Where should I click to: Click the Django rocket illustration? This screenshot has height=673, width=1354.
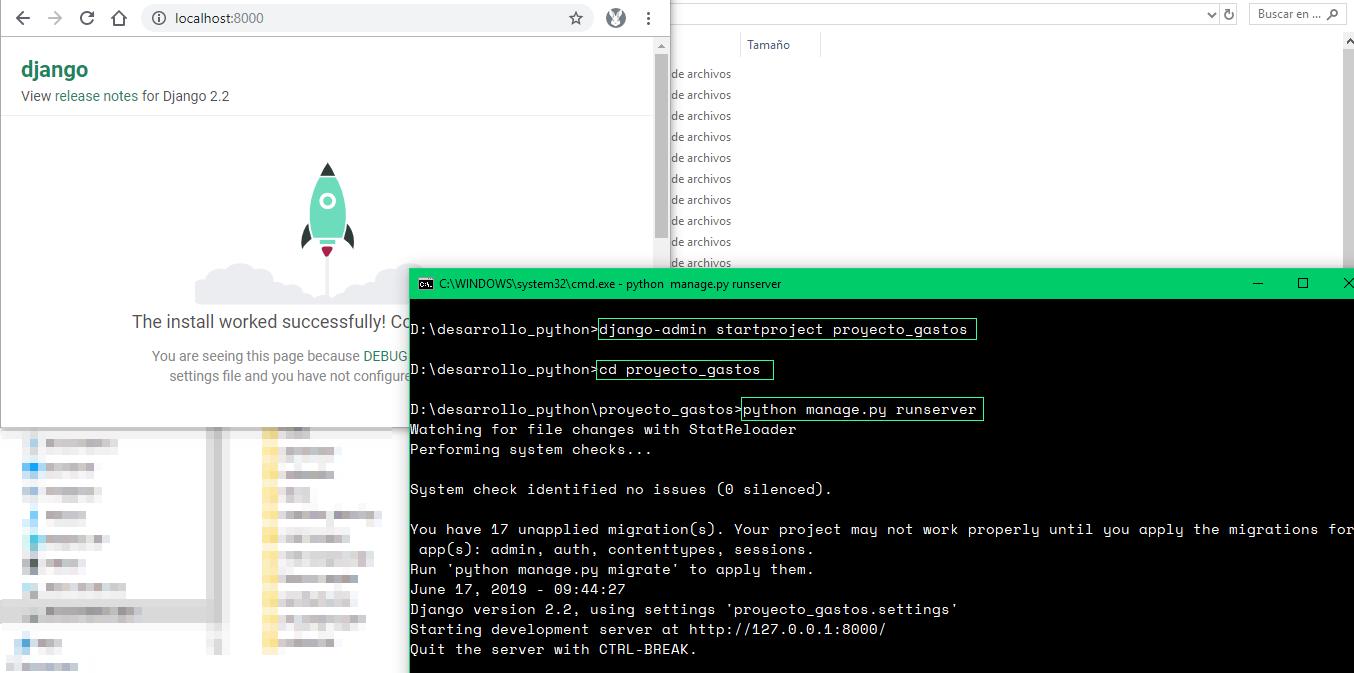(x=327, y=211)
